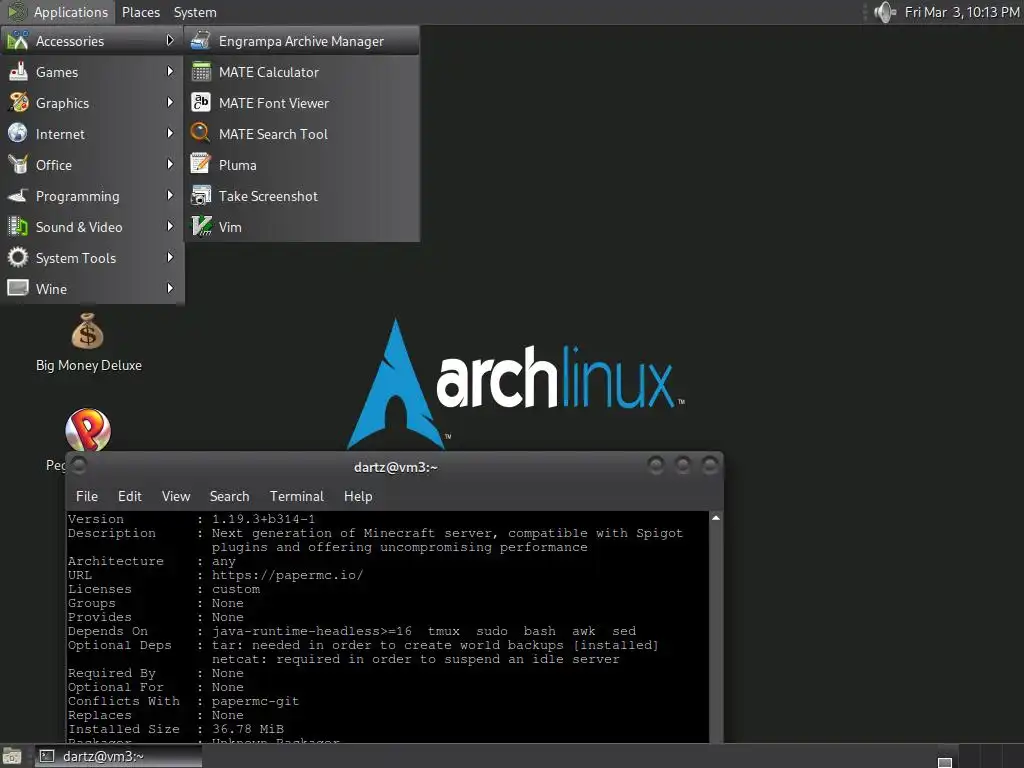
Task: Expand the Sound & Video submenu arrow
Action: pos(170,227)
